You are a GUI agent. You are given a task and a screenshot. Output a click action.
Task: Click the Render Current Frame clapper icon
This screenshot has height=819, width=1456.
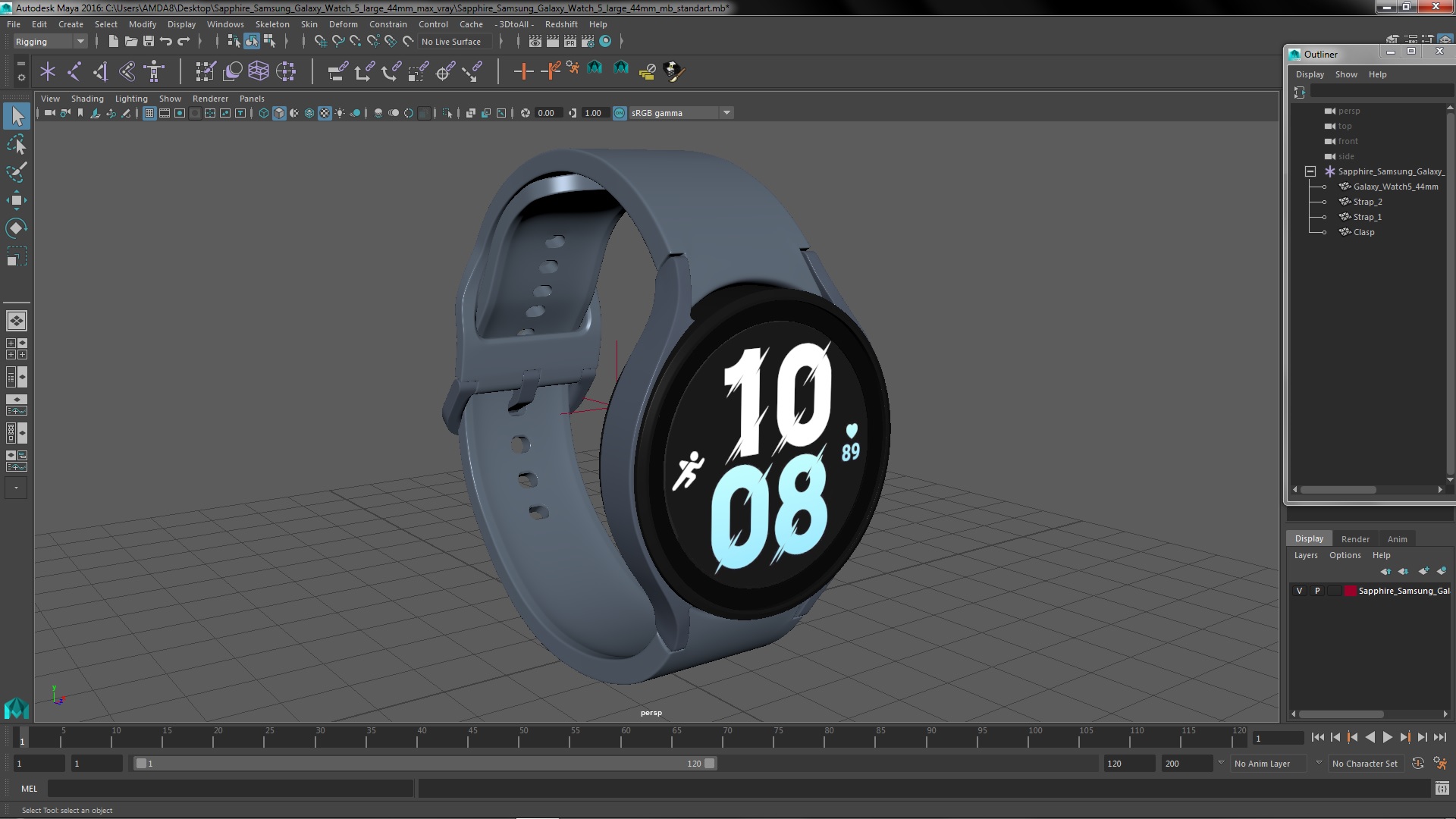552,42
